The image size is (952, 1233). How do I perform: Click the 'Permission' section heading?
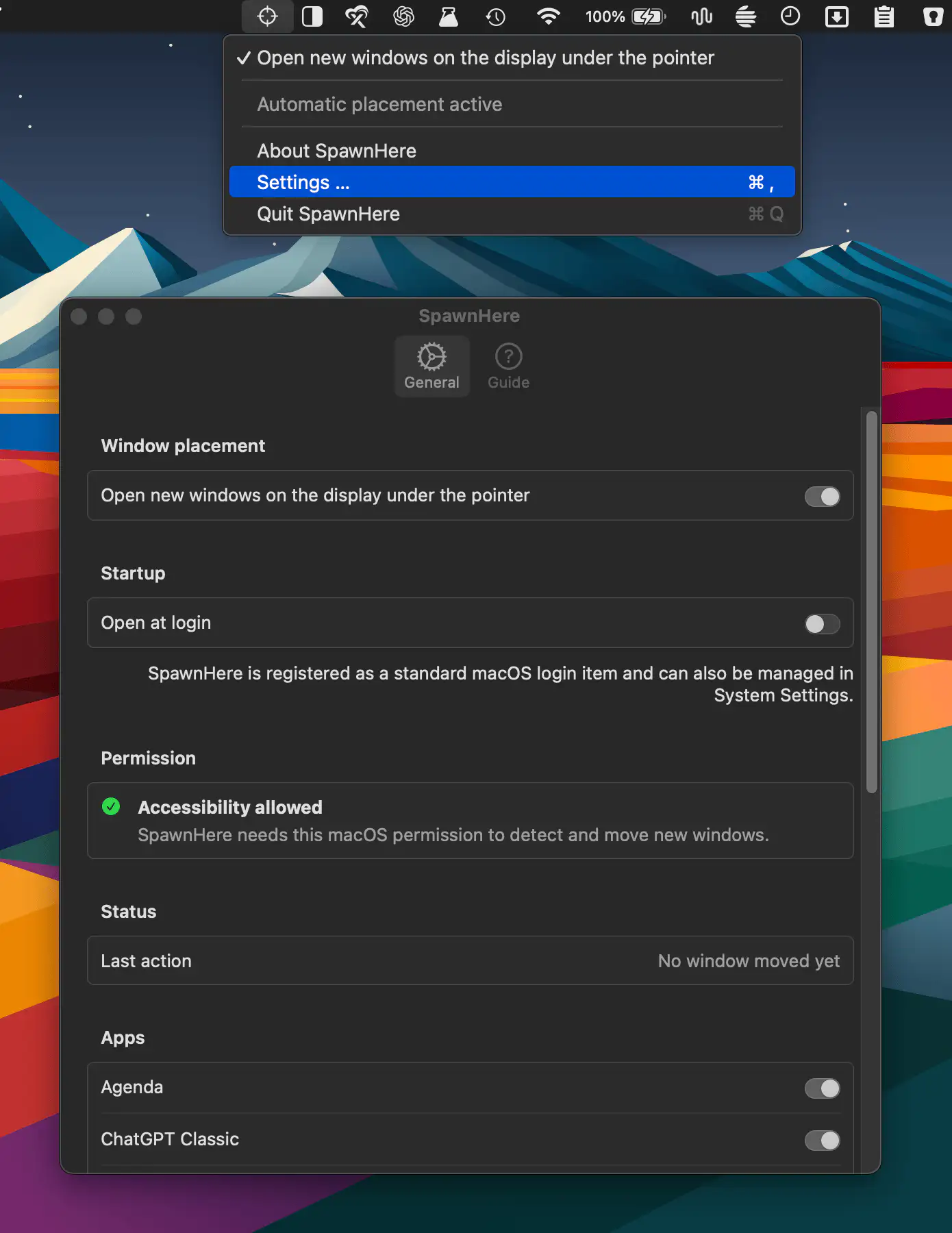148,758
